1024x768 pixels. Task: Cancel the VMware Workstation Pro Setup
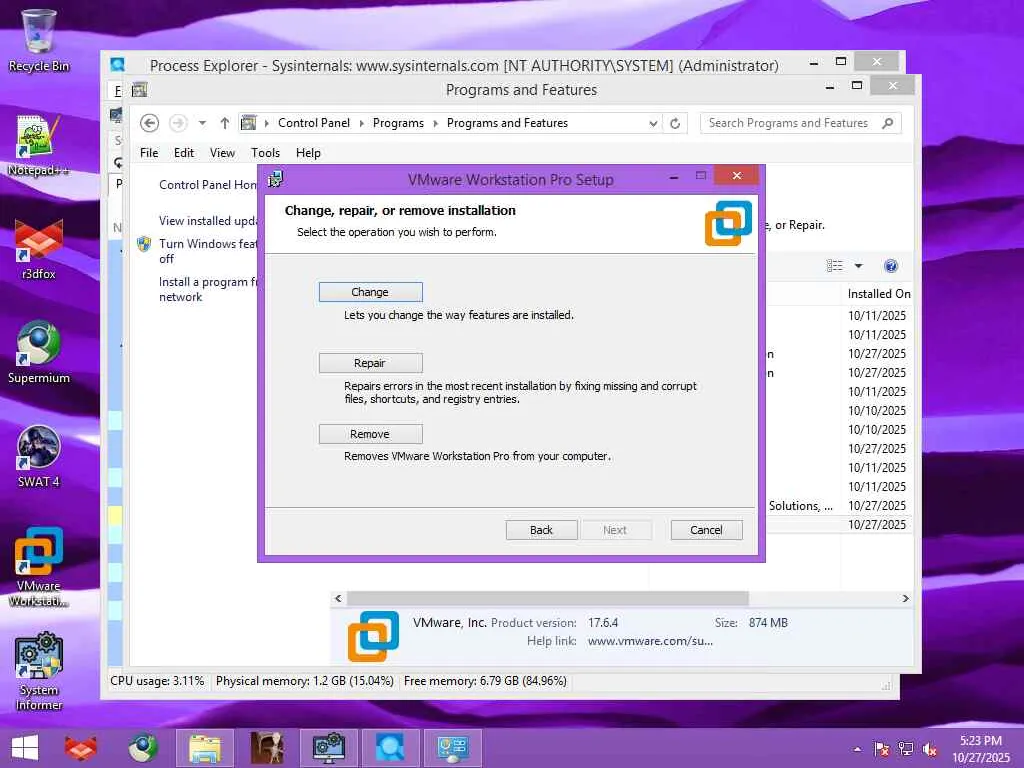pos(707,530)
